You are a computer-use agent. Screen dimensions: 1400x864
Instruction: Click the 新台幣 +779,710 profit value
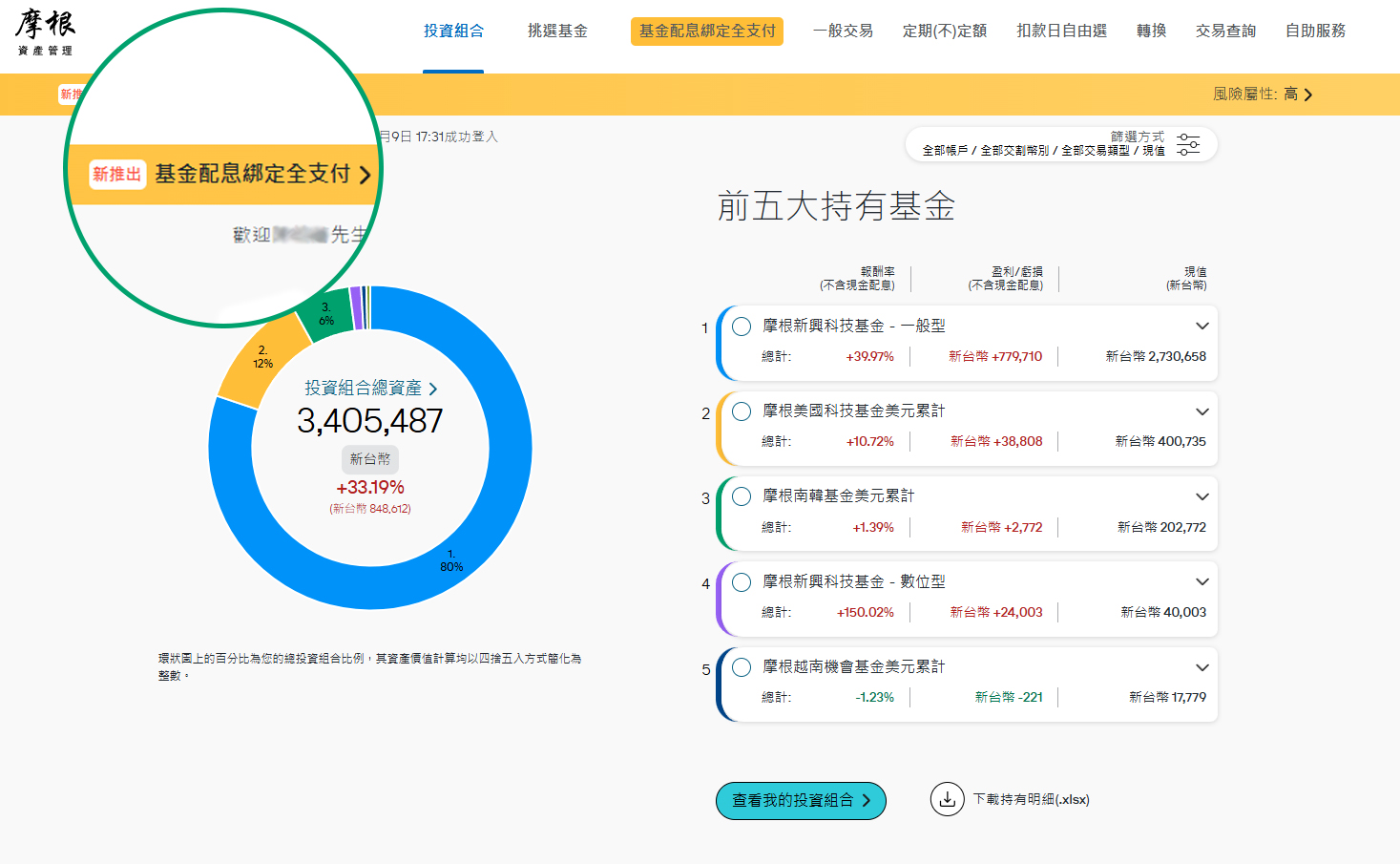(x=995, y=357)
